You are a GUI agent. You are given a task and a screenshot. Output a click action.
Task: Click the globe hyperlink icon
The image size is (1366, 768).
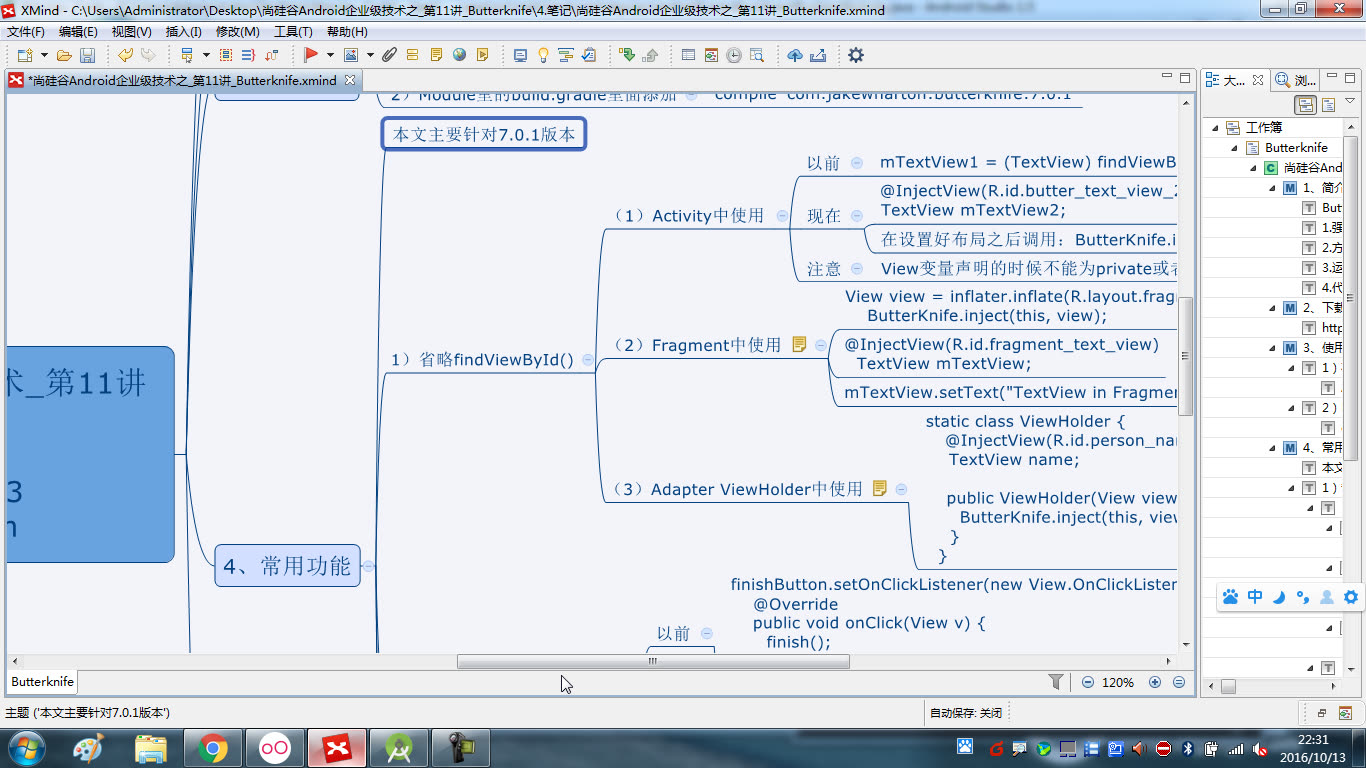pyautogui.click(x=459, y=55)
